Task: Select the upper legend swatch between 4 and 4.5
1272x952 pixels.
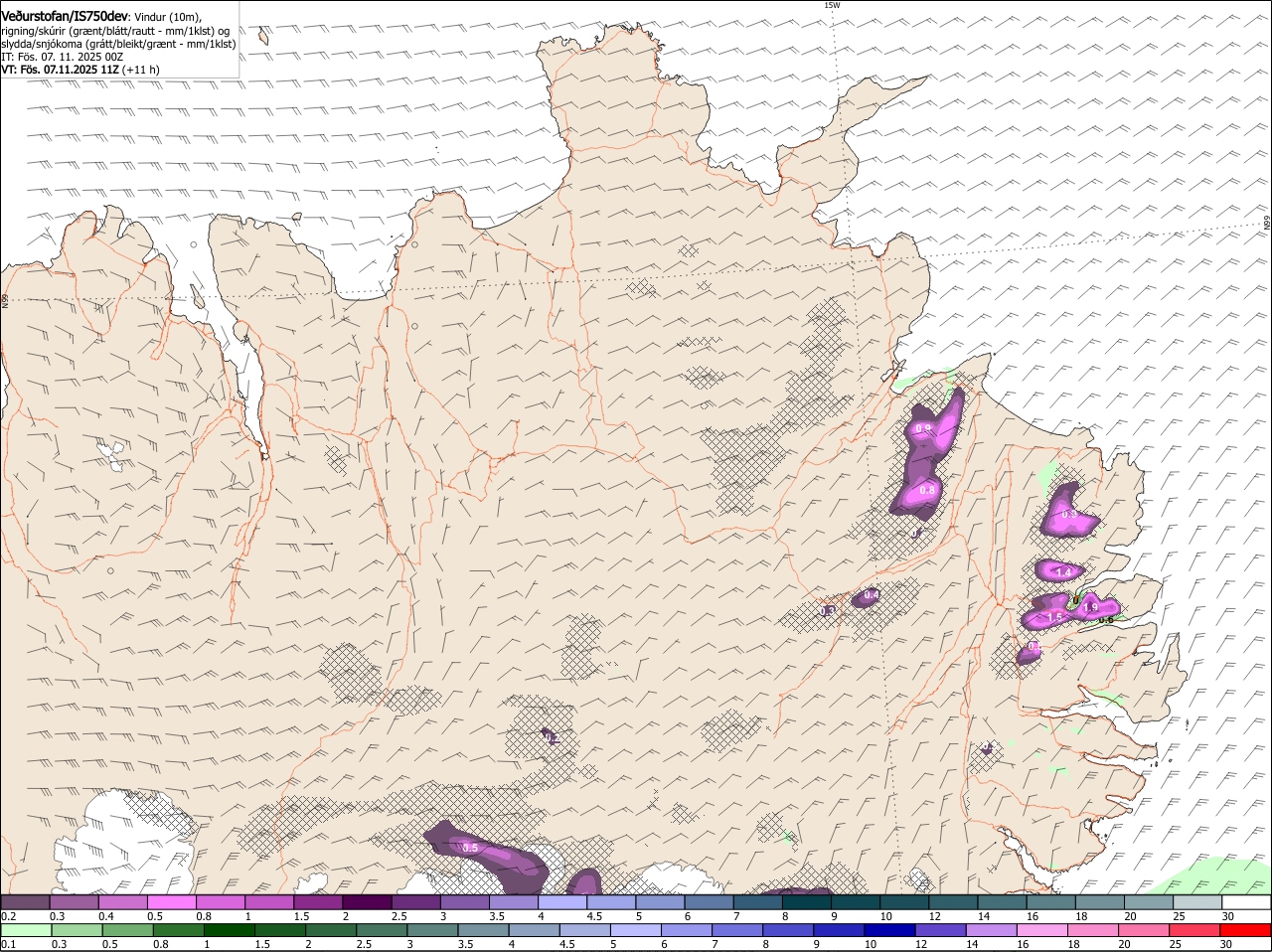Action: pyautogui.click(x=562, y=902)
